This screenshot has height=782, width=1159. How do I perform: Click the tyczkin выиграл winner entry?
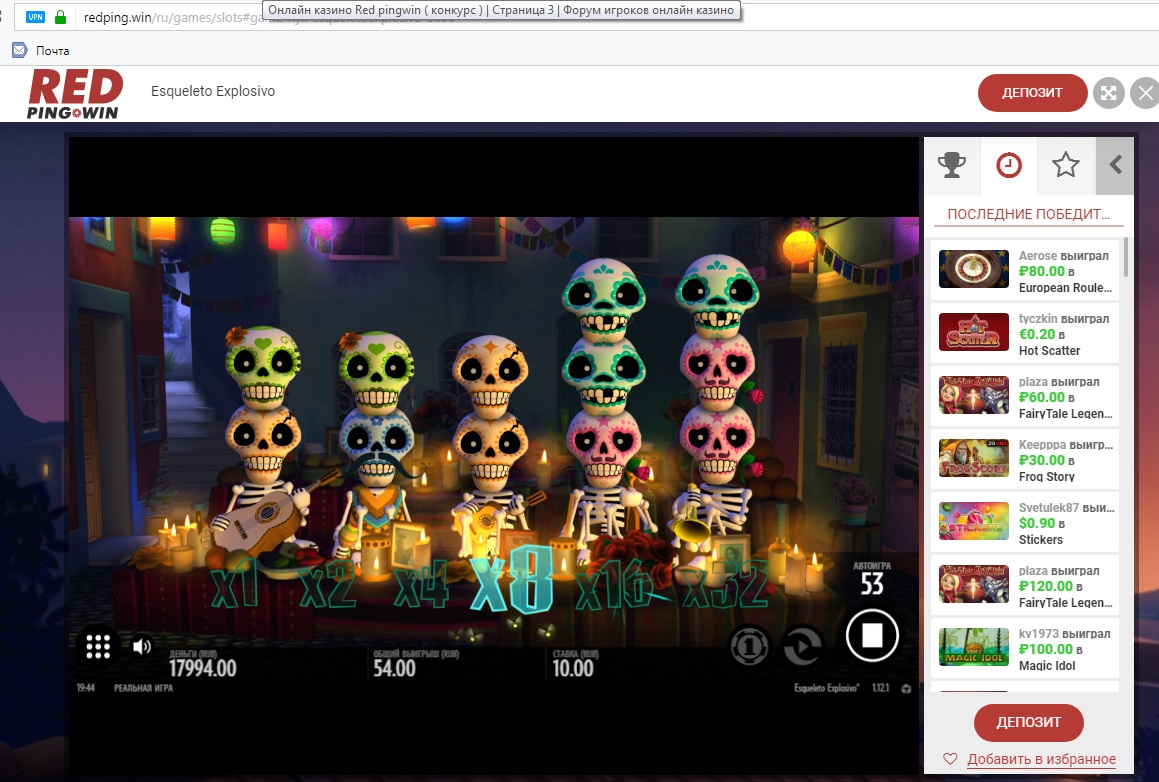[x=1025, y=333]
